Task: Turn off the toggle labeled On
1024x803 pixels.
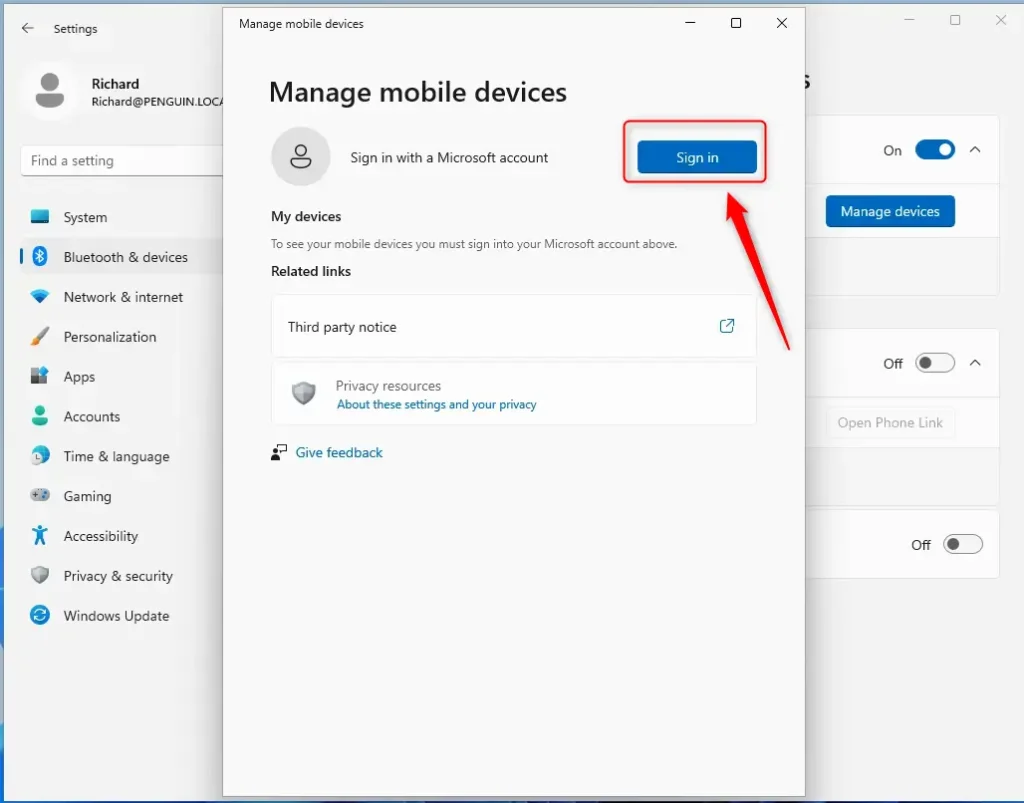Action: point(935,150)
